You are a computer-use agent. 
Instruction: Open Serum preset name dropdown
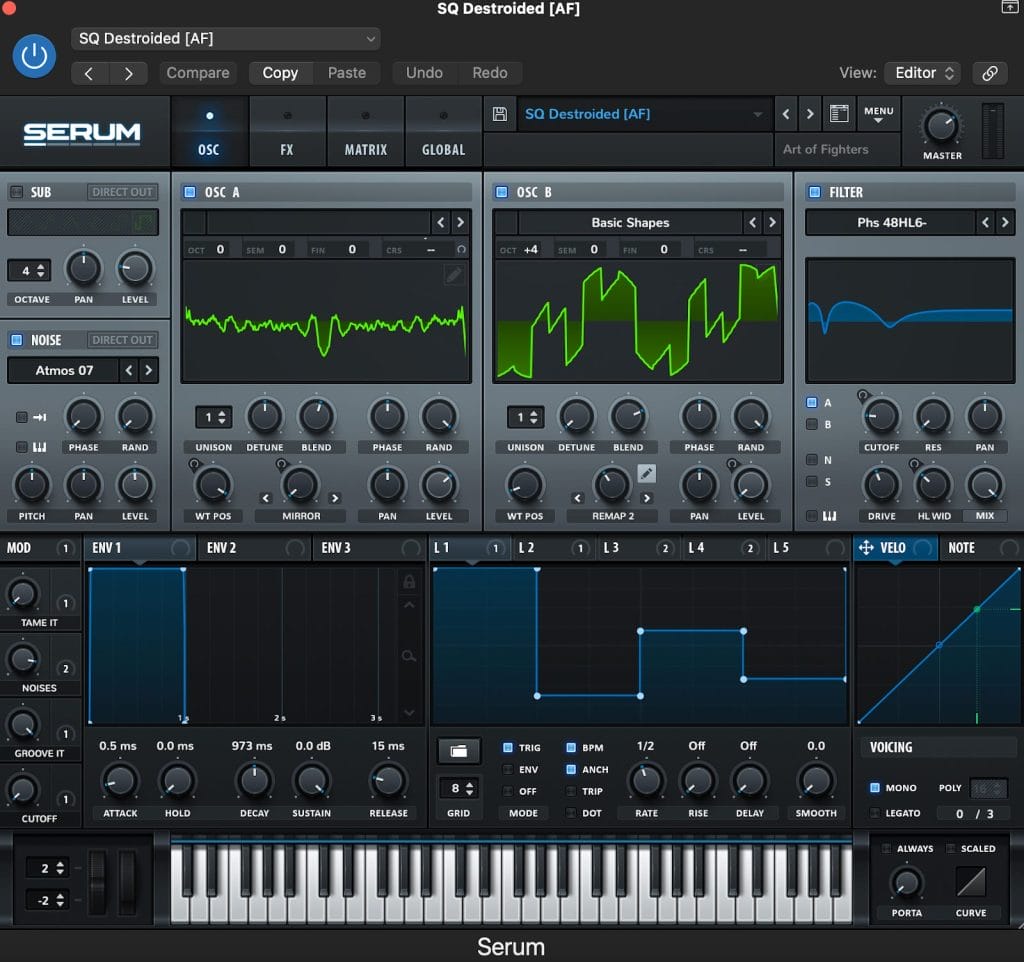pyautogui.click(x=644, y=114)
